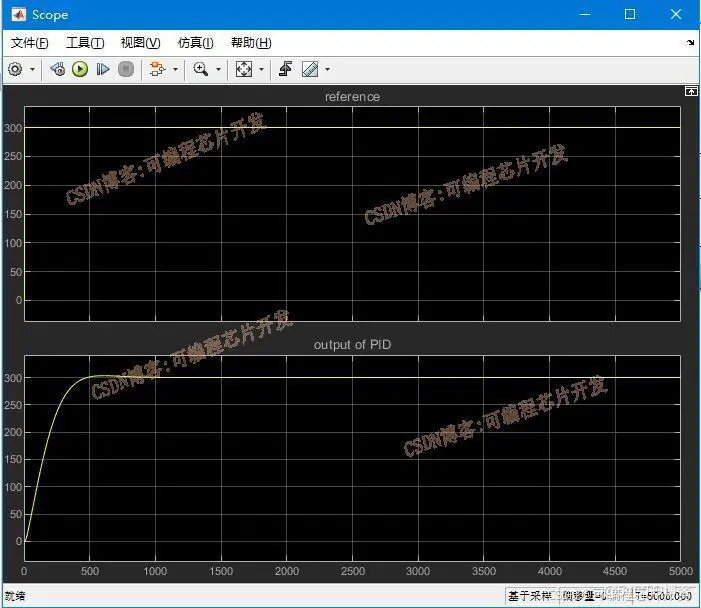
Task: Click the 'output of PID' plot title
Action: tap(352, 345)
